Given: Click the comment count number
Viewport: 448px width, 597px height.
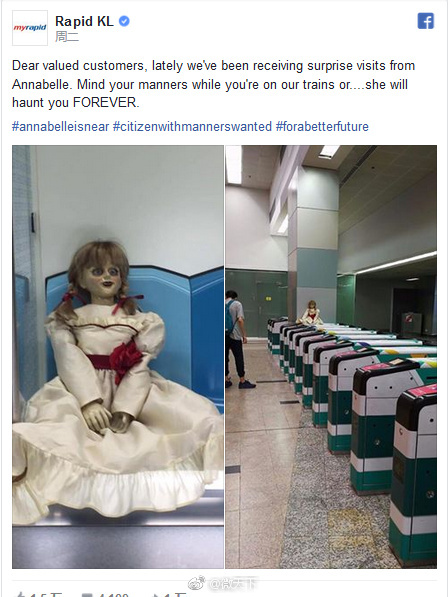Looking at the screenshot, I should [x=113, y=595].
